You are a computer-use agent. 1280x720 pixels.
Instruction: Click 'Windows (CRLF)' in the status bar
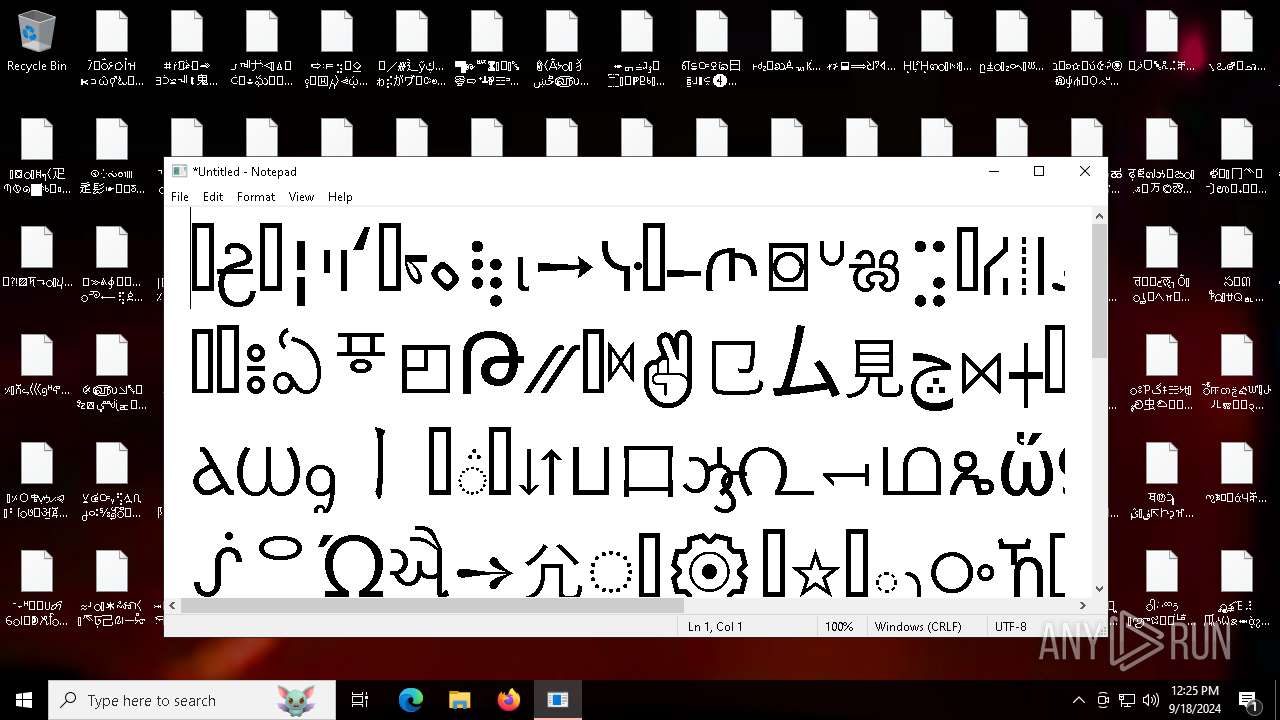tap(918, 627)
